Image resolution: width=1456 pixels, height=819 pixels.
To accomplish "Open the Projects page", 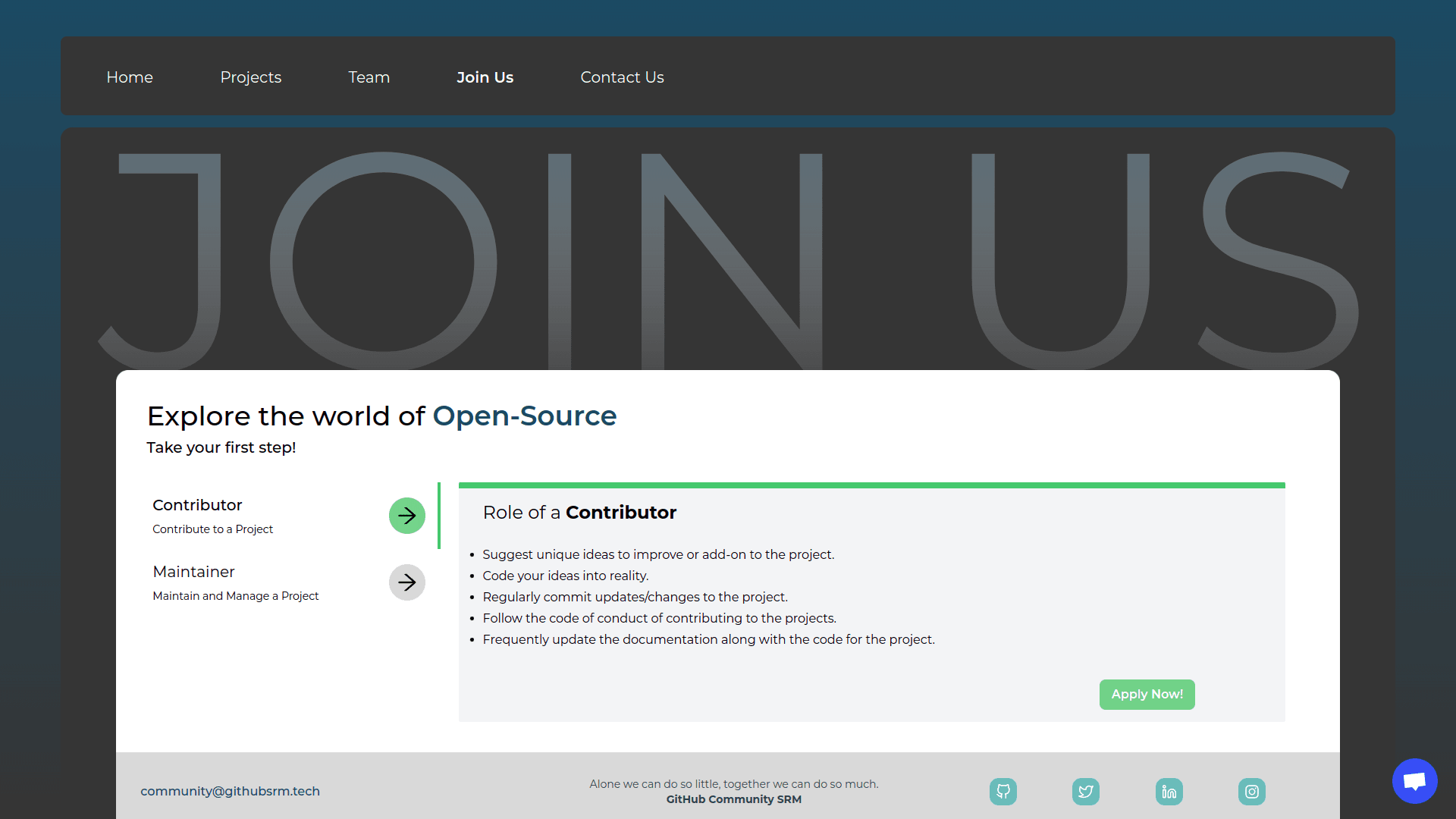I will (x=251, y=77).
